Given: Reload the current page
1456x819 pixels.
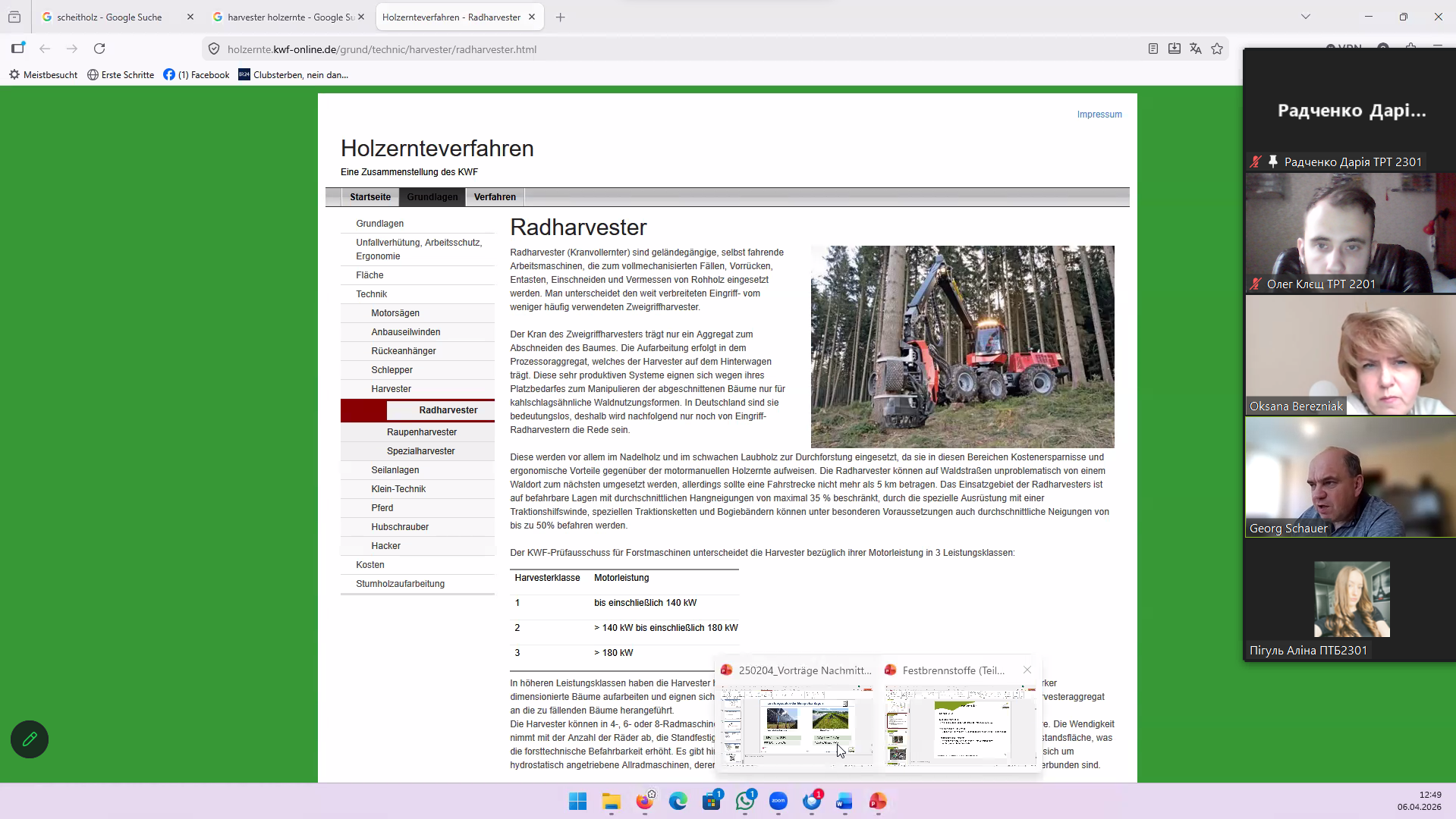Looking at the screenshot, I should coord(99,49).
